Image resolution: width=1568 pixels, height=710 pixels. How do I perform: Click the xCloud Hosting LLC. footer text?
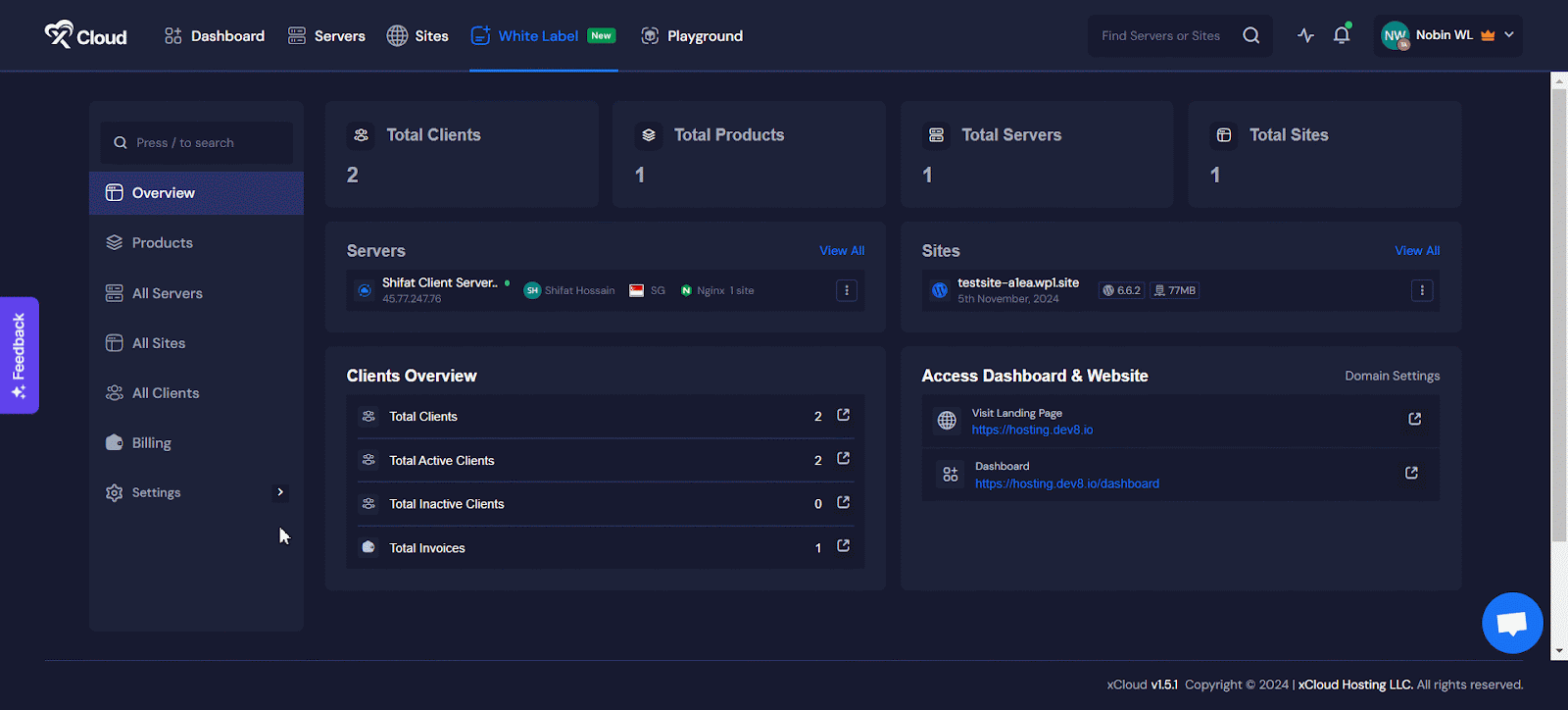[1355, 685]
